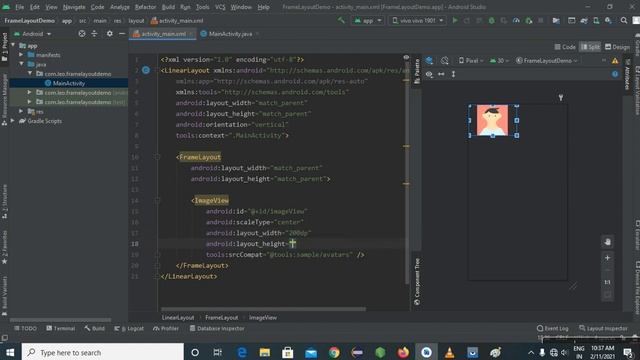The height and width of the screenshot is (360, 640).
Task: Open the Build menu
Action: (x=168, y=7)
